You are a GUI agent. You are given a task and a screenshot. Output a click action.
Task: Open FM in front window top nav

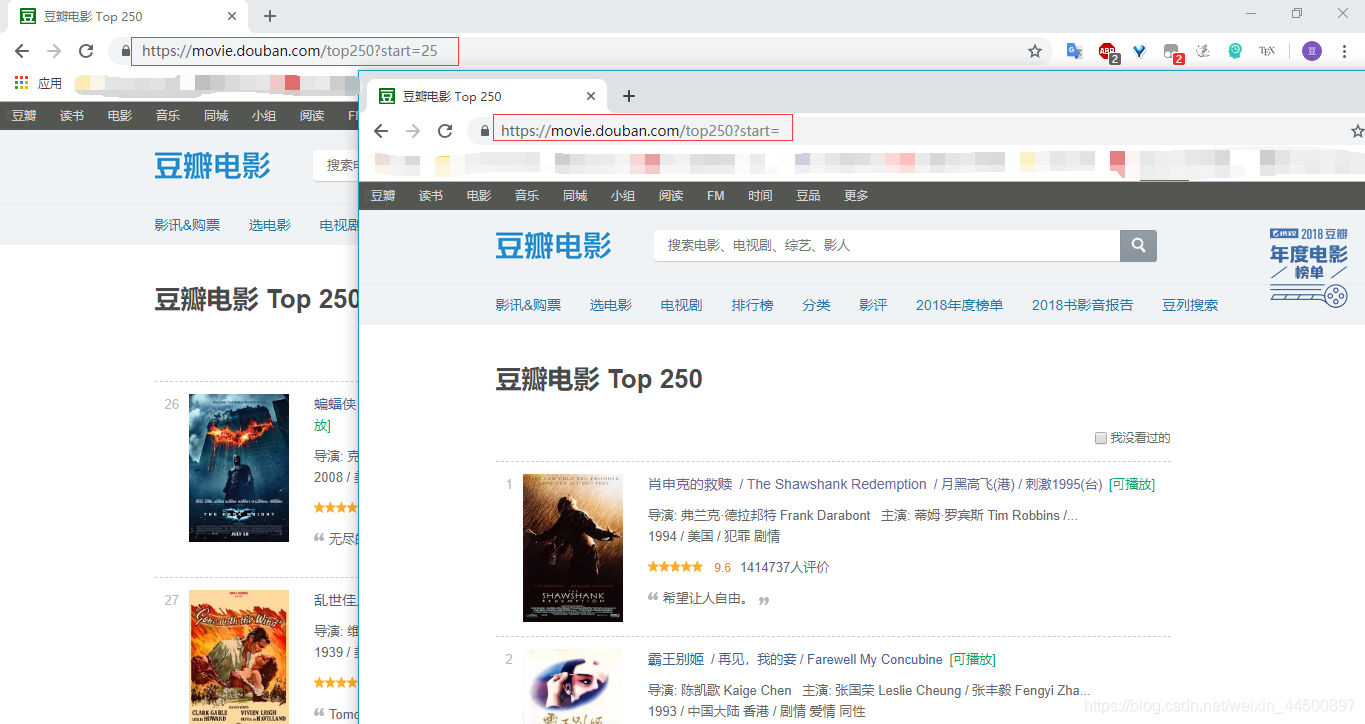click(716, 196)
